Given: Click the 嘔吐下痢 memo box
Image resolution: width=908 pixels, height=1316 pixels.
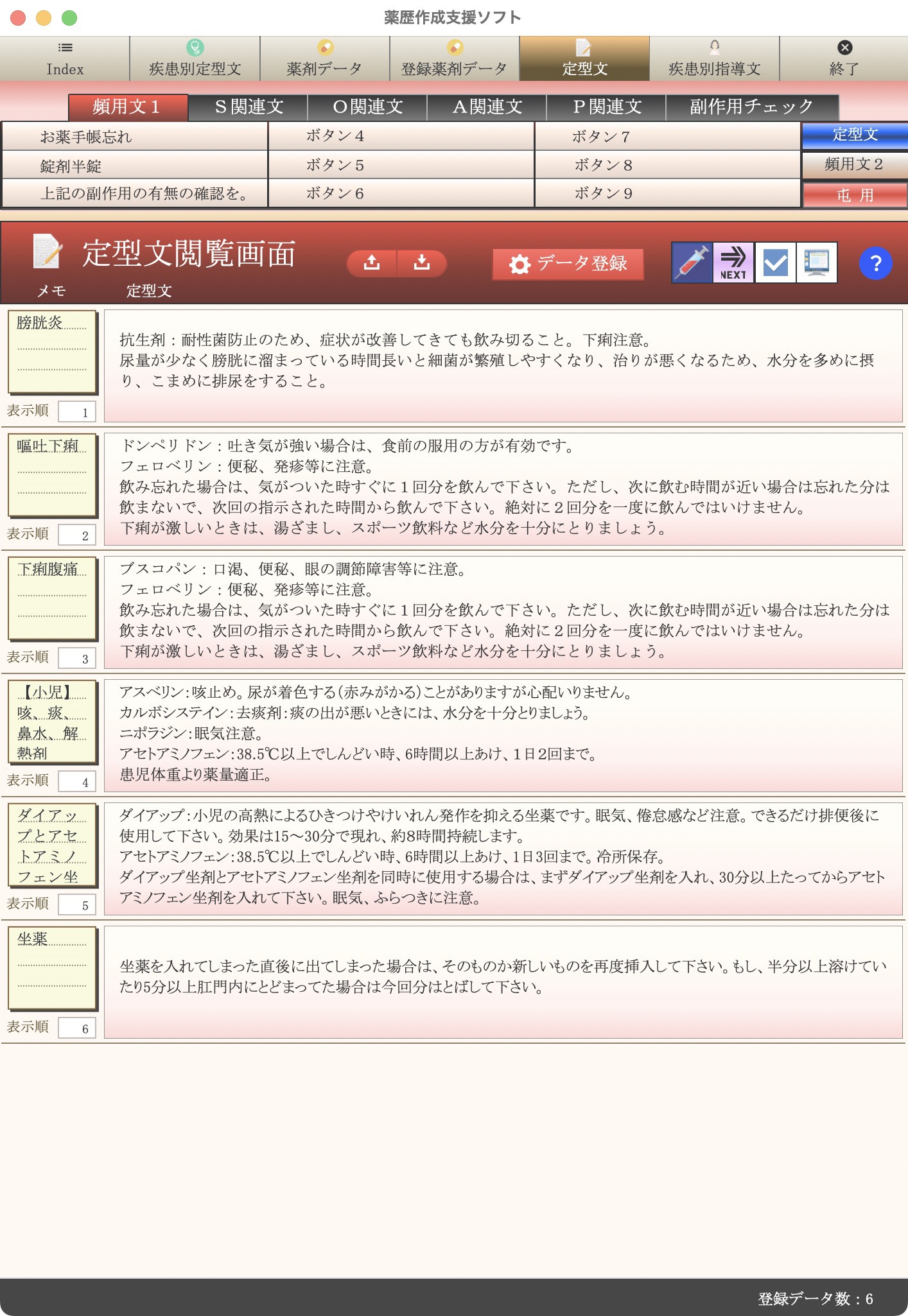Looking at the screenshot, I should (x=52, y=475).
